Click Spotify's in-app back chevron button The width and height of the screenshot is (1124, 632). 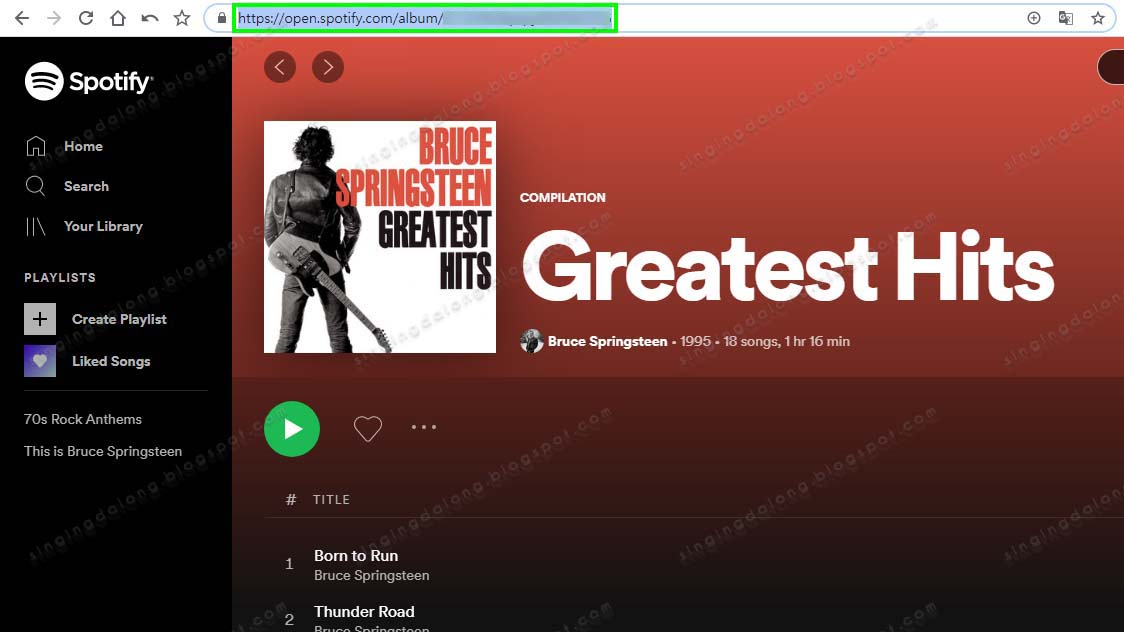(280, 67)
